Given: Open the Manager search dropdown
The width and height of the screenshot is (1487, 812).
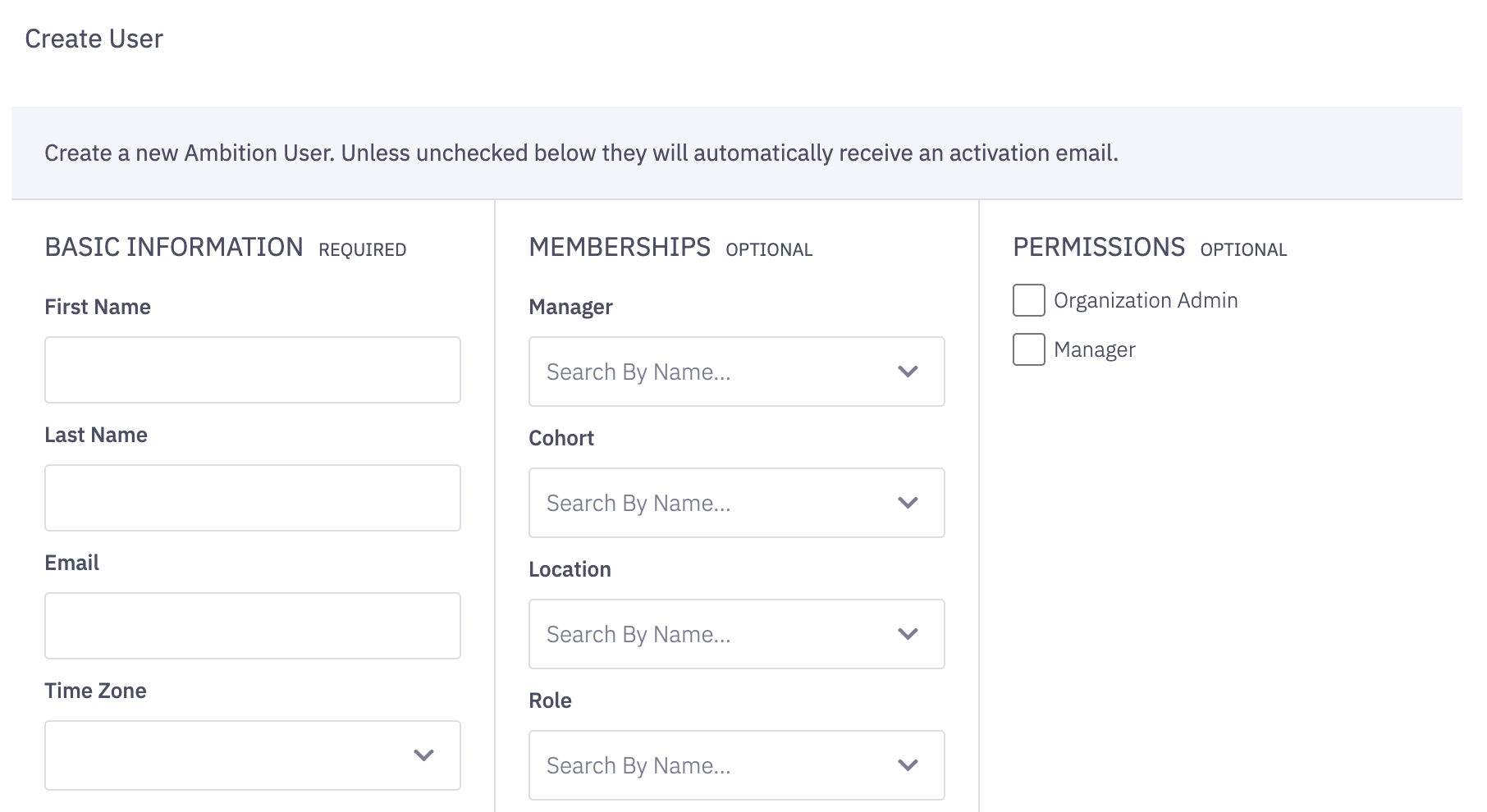Looking at the screenshot, I should (x=714, y=372).
